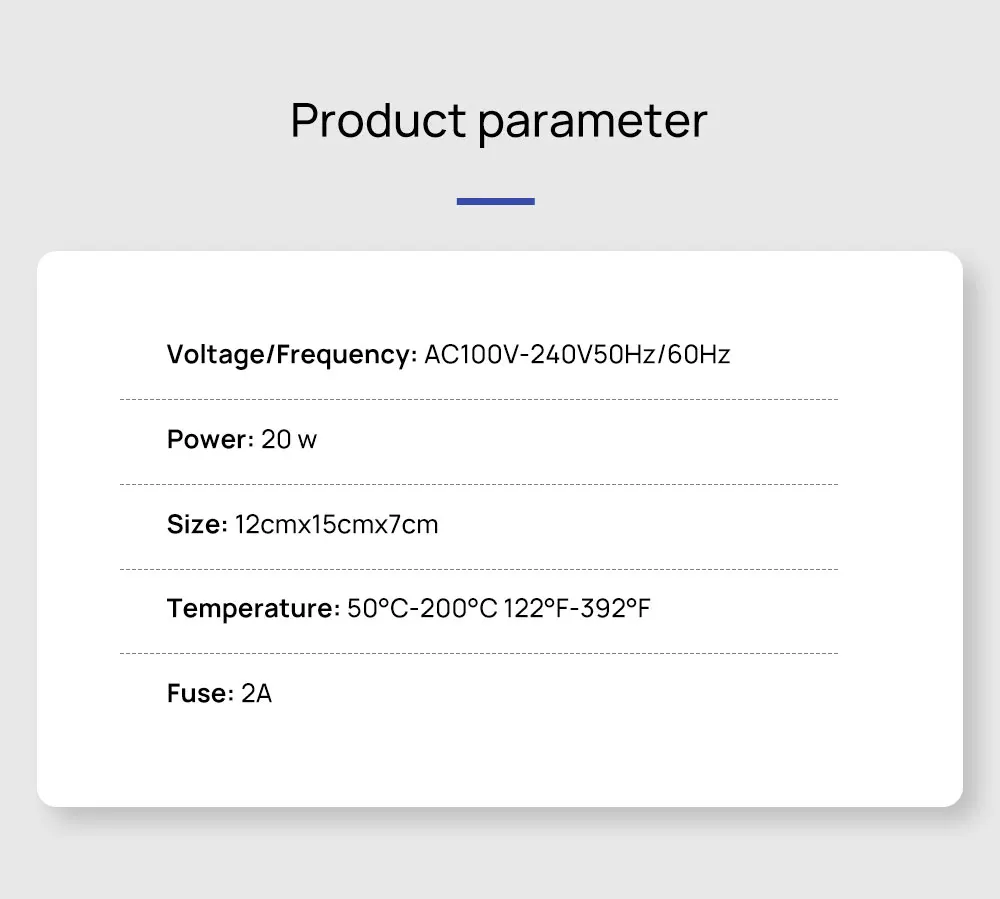Click dashed divider between Voltage and Power rows
Image resolution: width=1000 pixels, height=899 pixels.
click(x=478, y=399)
